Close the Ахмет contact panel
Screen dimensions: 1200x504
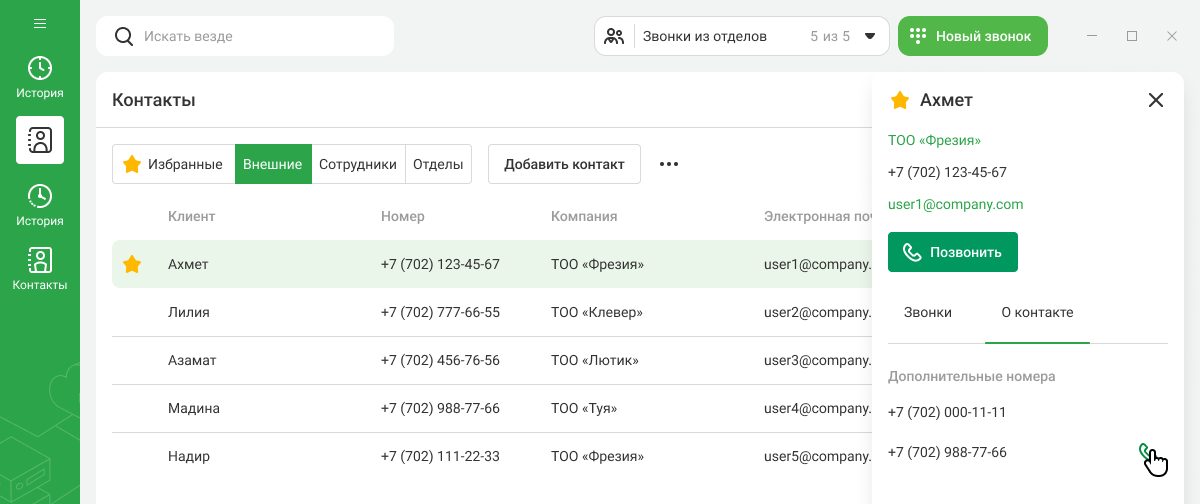[x=1156, y=100]
